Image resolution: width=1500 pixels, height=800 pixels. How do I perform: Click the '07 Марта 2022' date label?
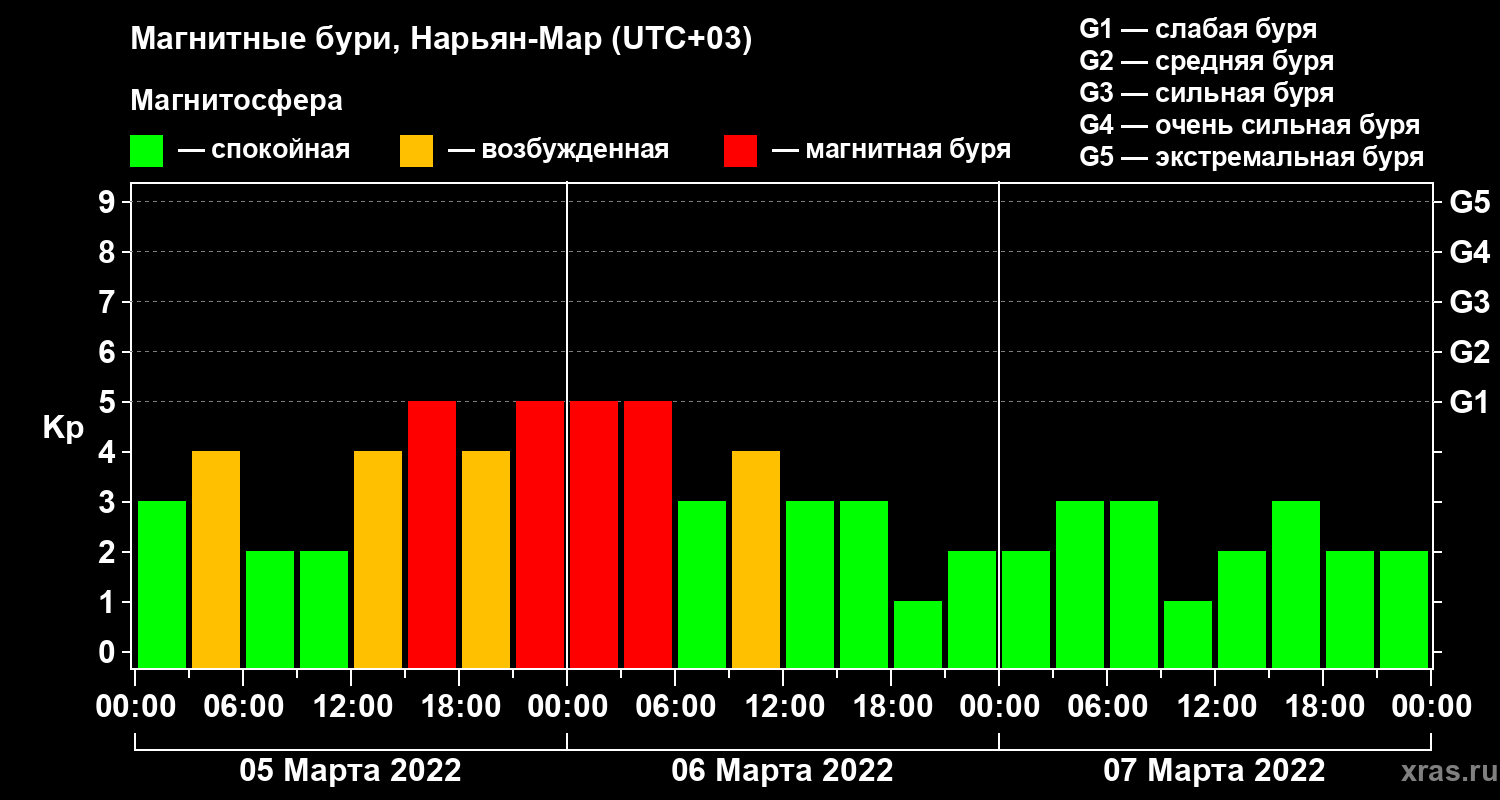tap(1214, 771)
